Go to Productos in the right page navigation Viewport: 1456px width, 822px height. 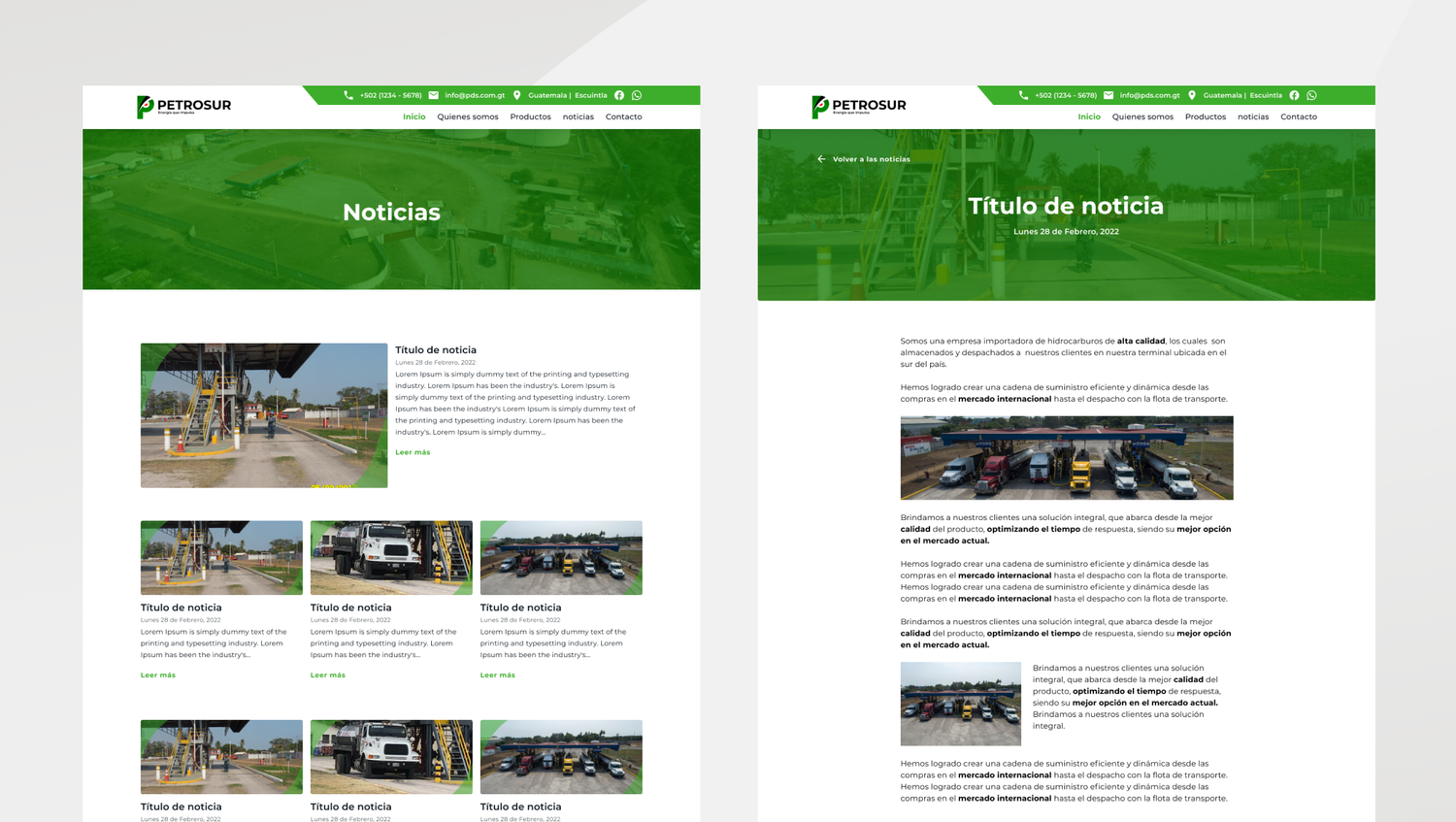click(1206, 116)
